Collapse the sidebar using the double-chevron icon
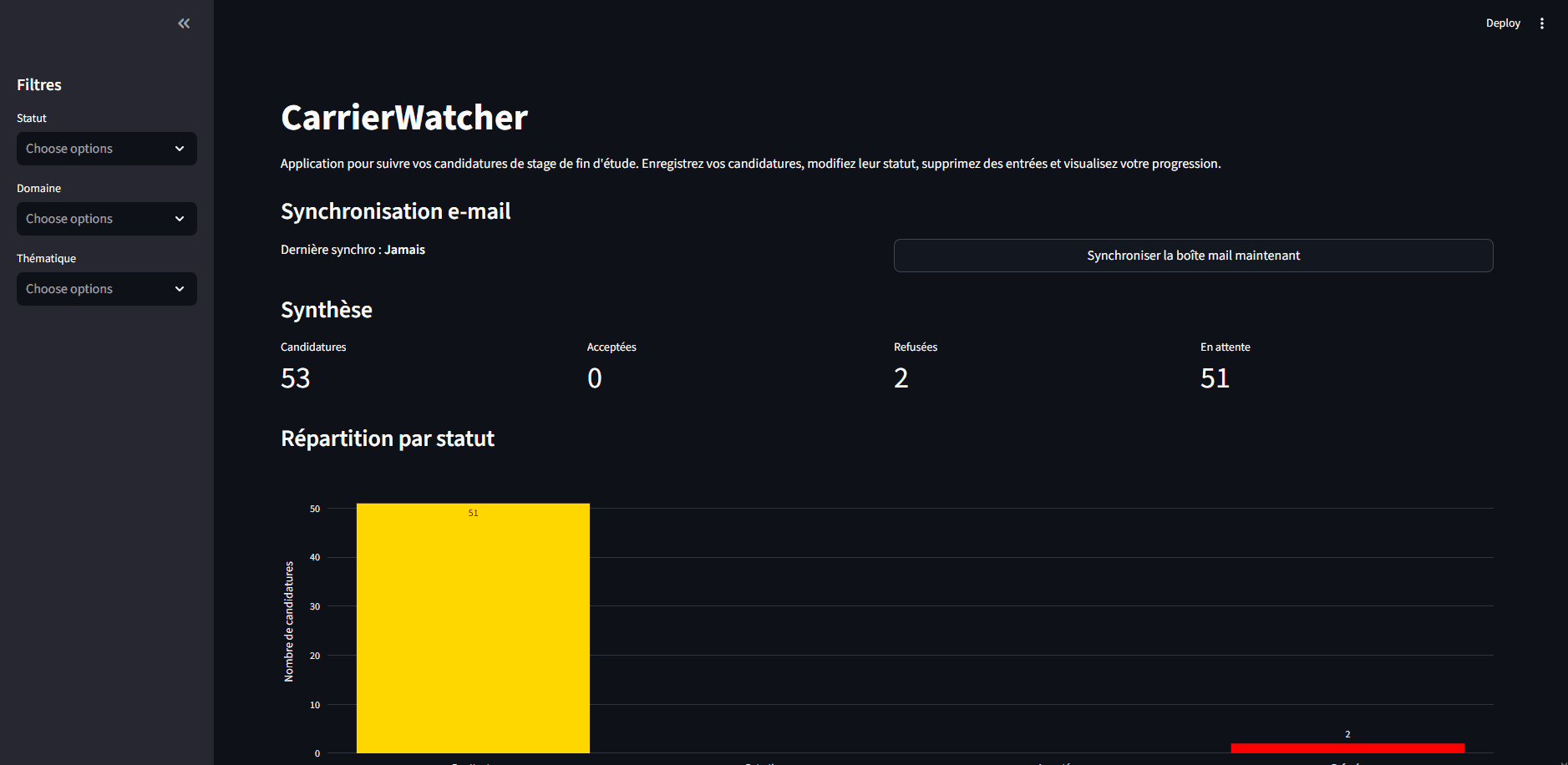Screen dimensions: 1568x765 [x=183, y=23]
